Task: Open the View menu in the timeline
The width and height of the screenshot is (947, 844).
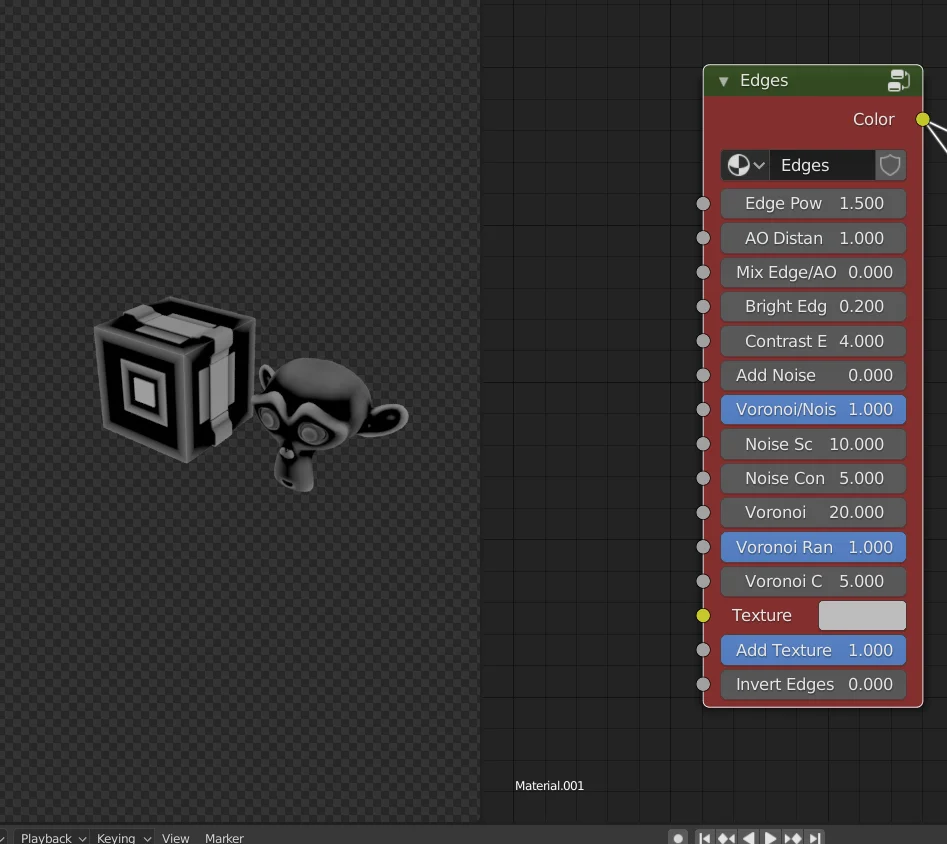Action: [175, 838]
